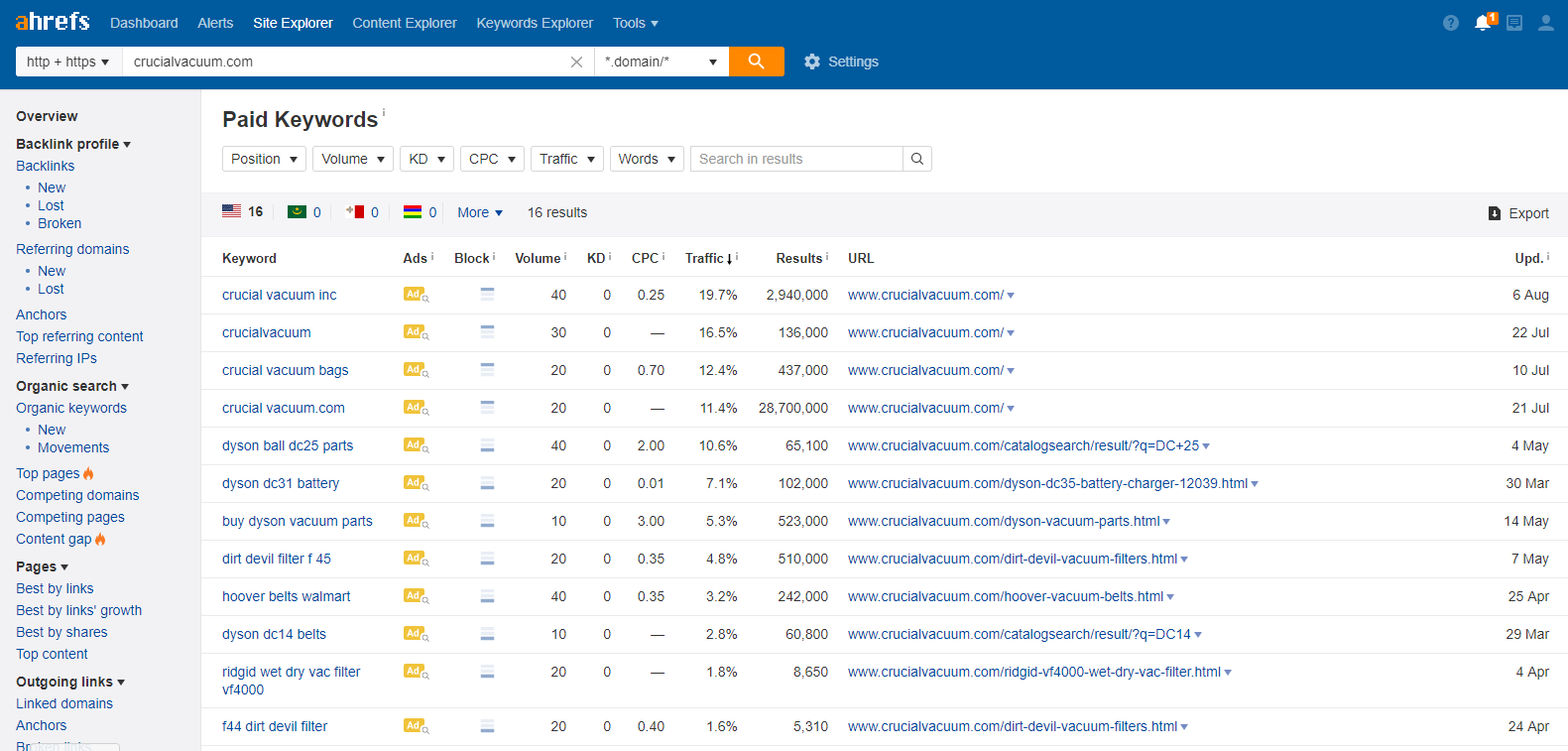Open Best by links in sidebar
The image size is (1568, 751).
point(55,588)
